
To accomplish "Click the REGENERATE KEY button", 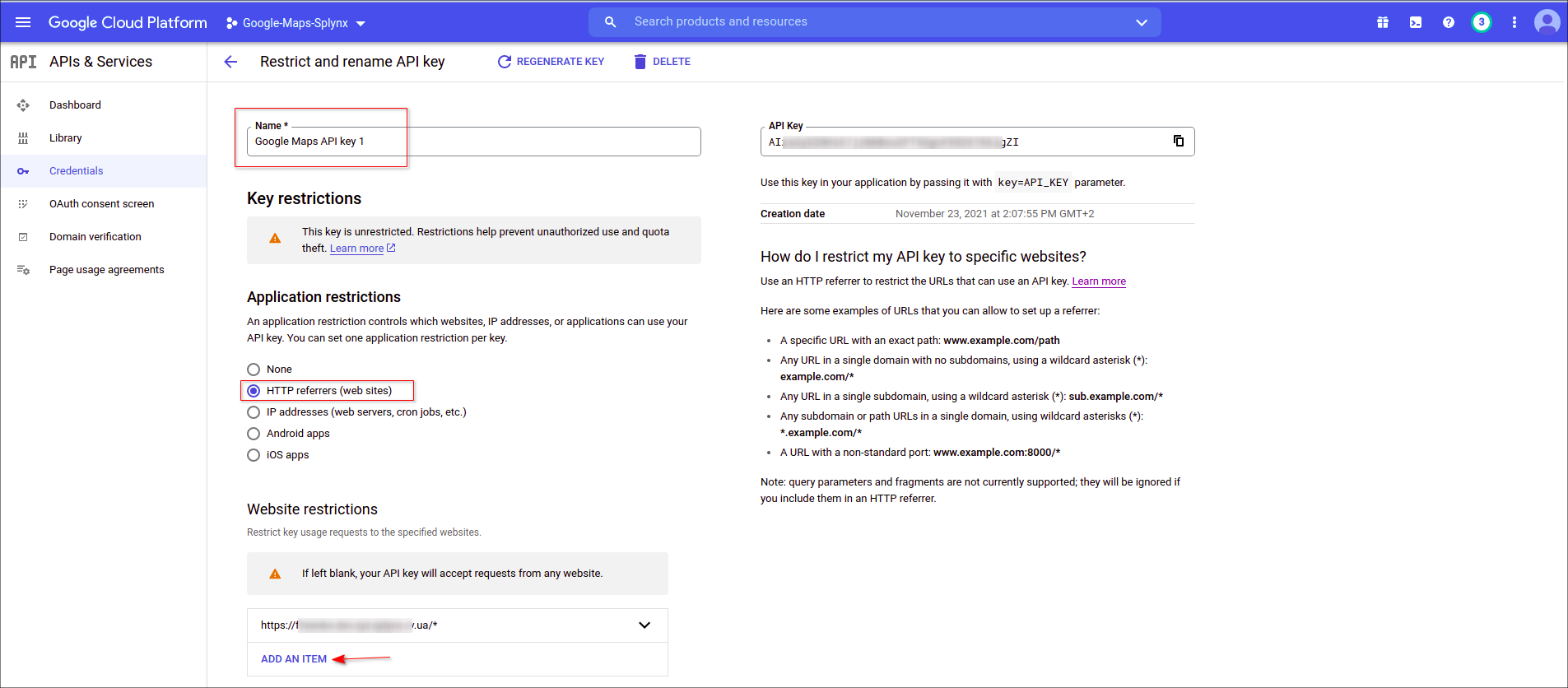I will [x=551, y=62].
